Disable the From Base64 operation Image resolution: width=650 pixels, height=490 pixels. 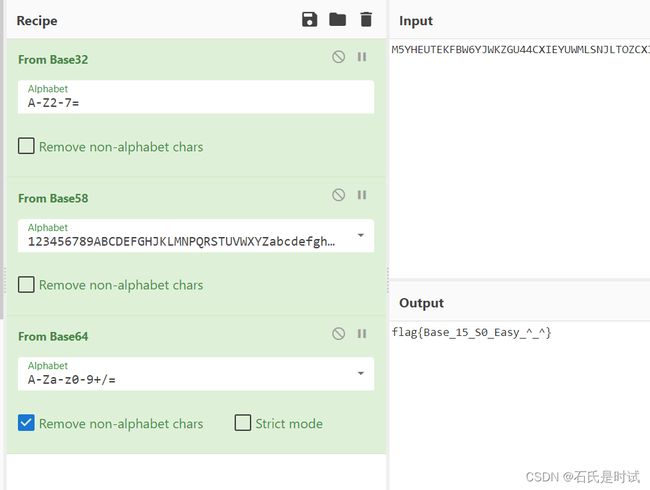click(x=338, y=333)
